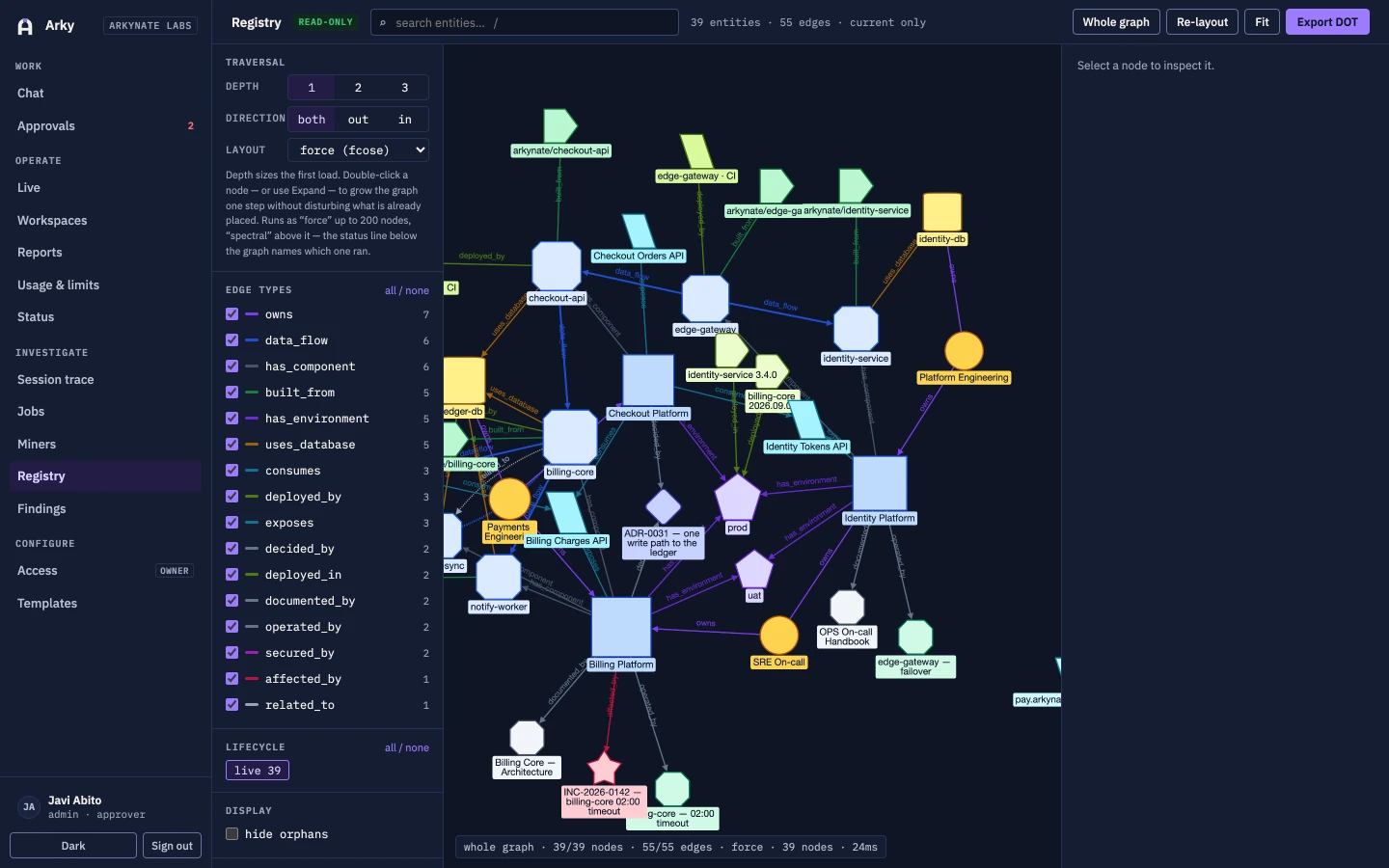Select the Checkout Platform square node

coord(648,380)
